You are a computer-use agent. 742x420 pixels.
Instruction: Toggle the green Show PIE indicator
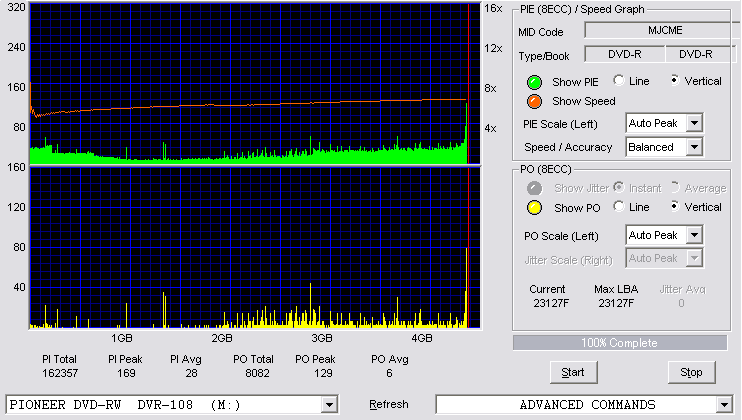536,82
